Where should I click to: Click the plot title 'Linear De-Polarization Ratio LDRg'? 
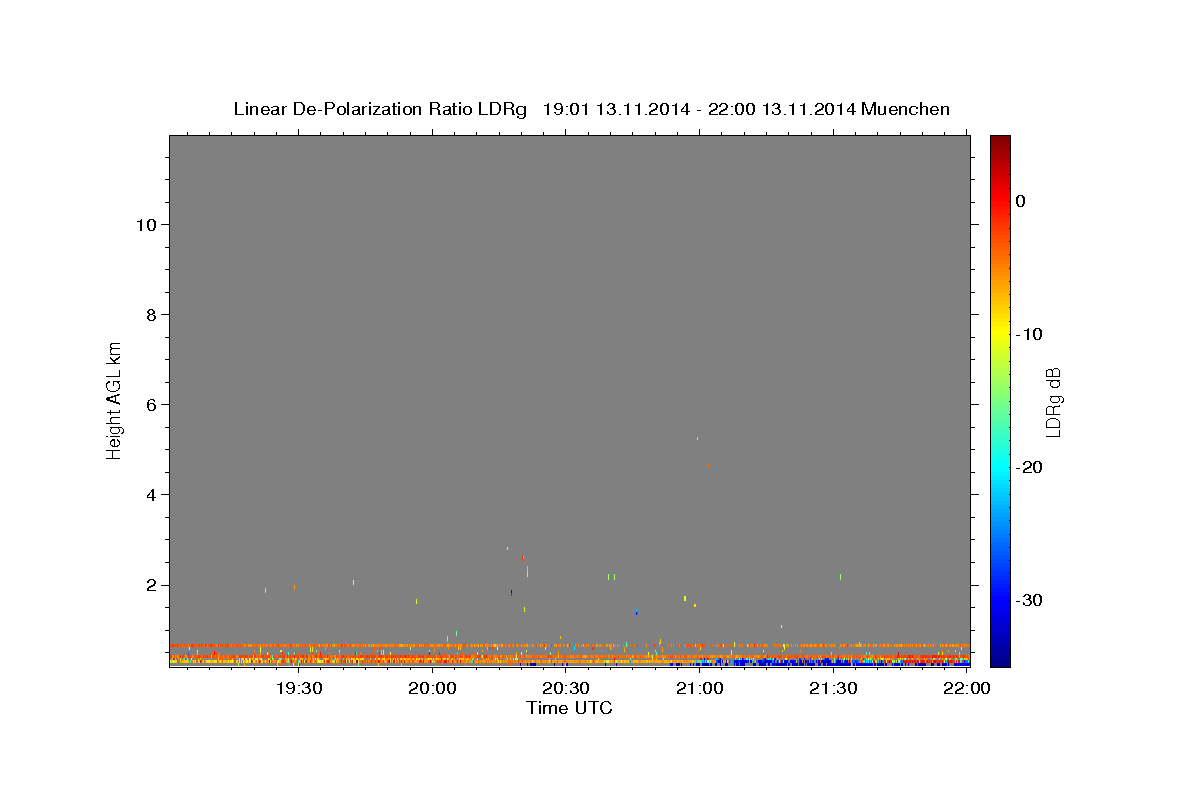pyautogui.click(x=380, y=109)
